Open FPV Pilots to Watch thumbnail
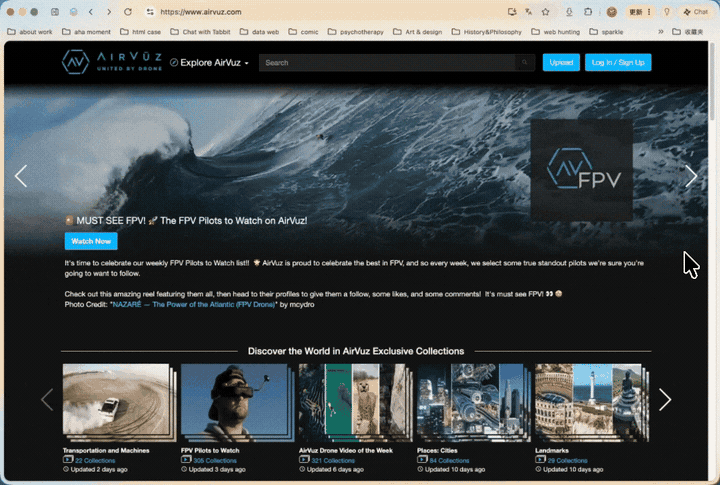 237,402
